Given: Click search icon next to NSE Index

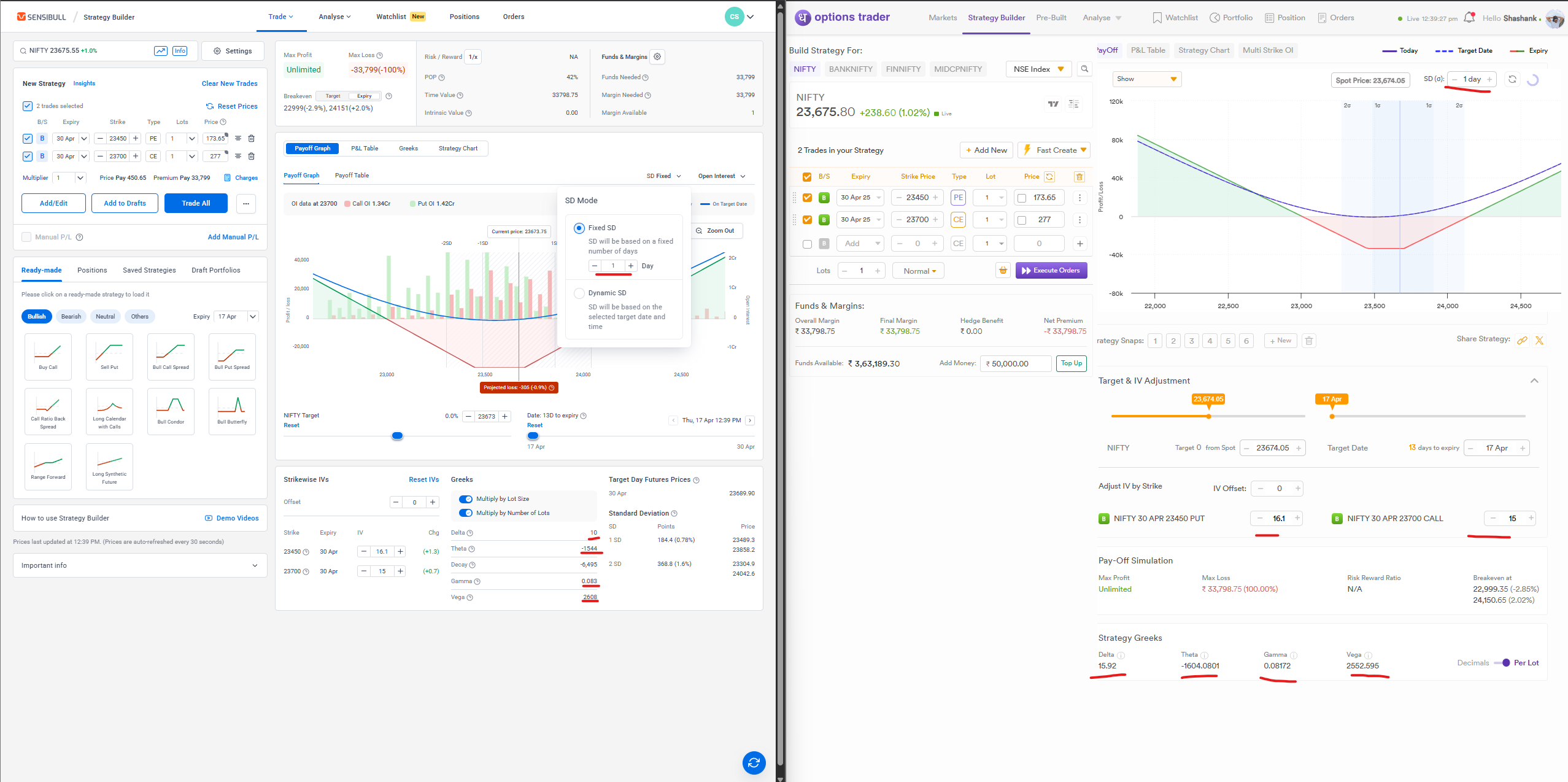Looking at the screenshot, I should click(x=1084, y=69).
